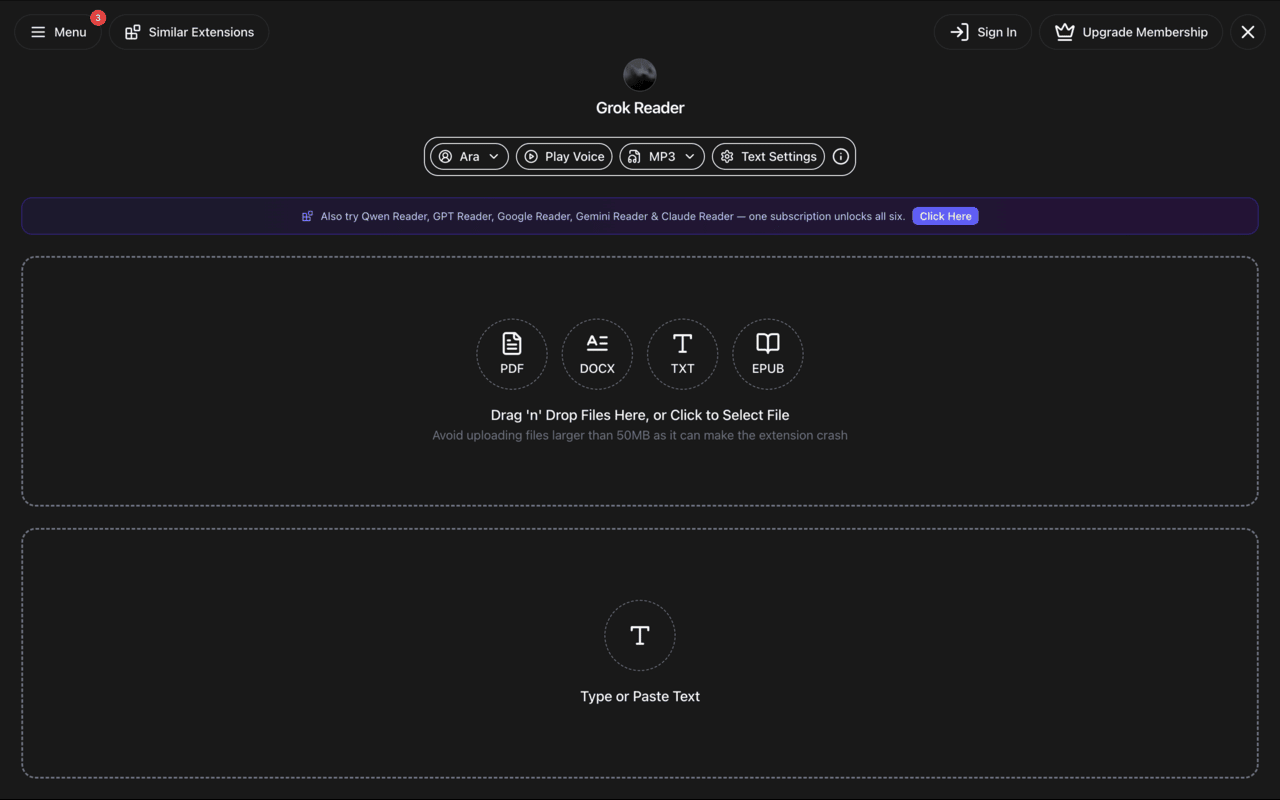Click the 'Click Here' promo button
The height and width of the screenshot is (800, 1280).
[x=945, y=216]
